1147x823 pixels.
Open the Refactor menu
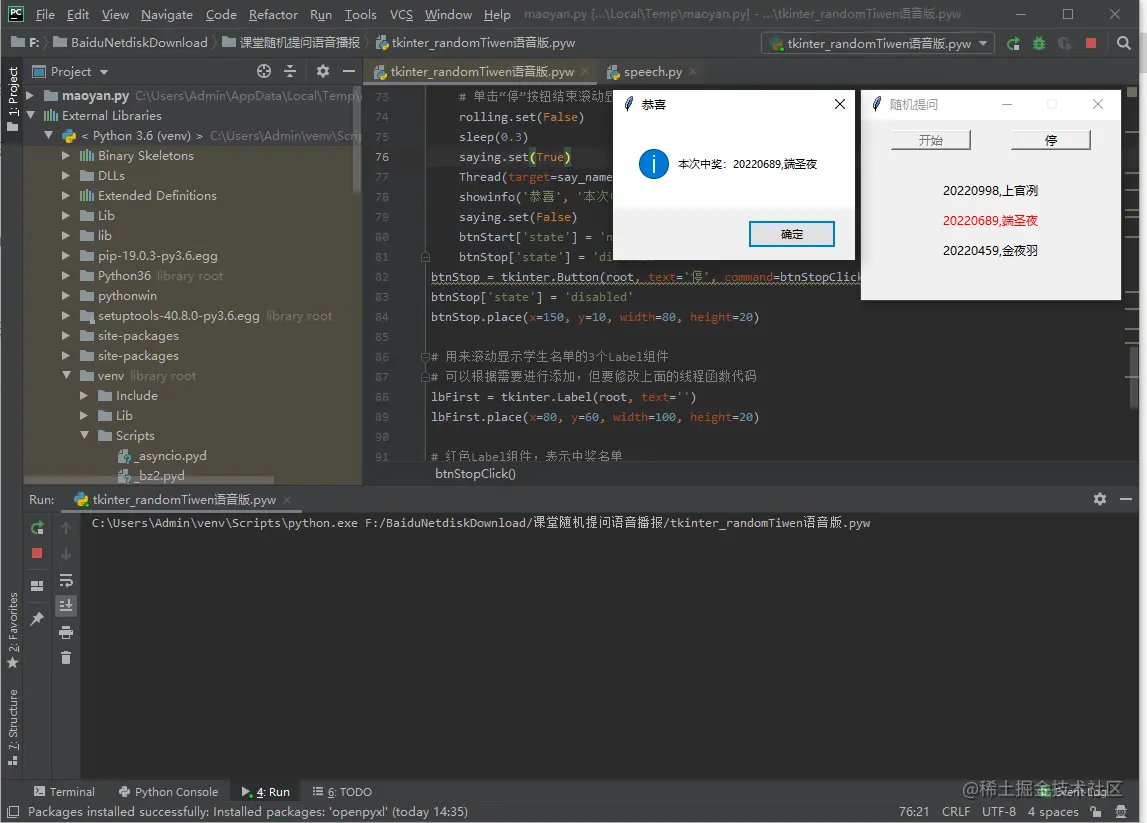coord(273,14)
